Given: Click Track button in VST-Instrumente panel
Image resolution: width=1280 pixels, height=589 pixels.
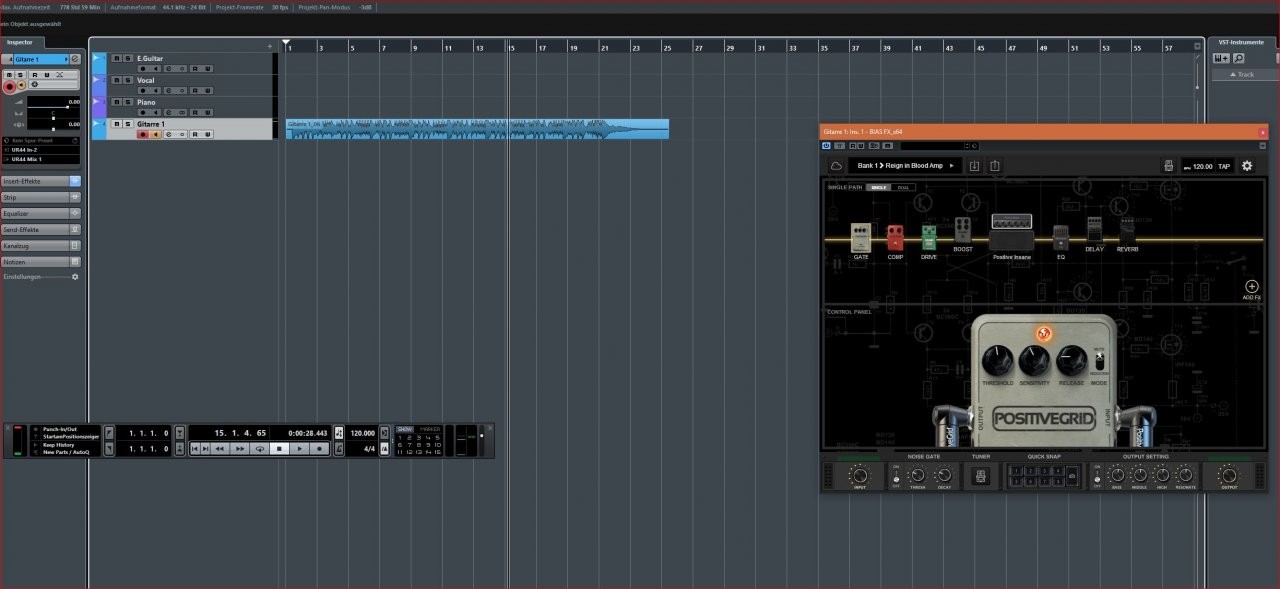Looking at the screenshot, I should point(1244,74).
